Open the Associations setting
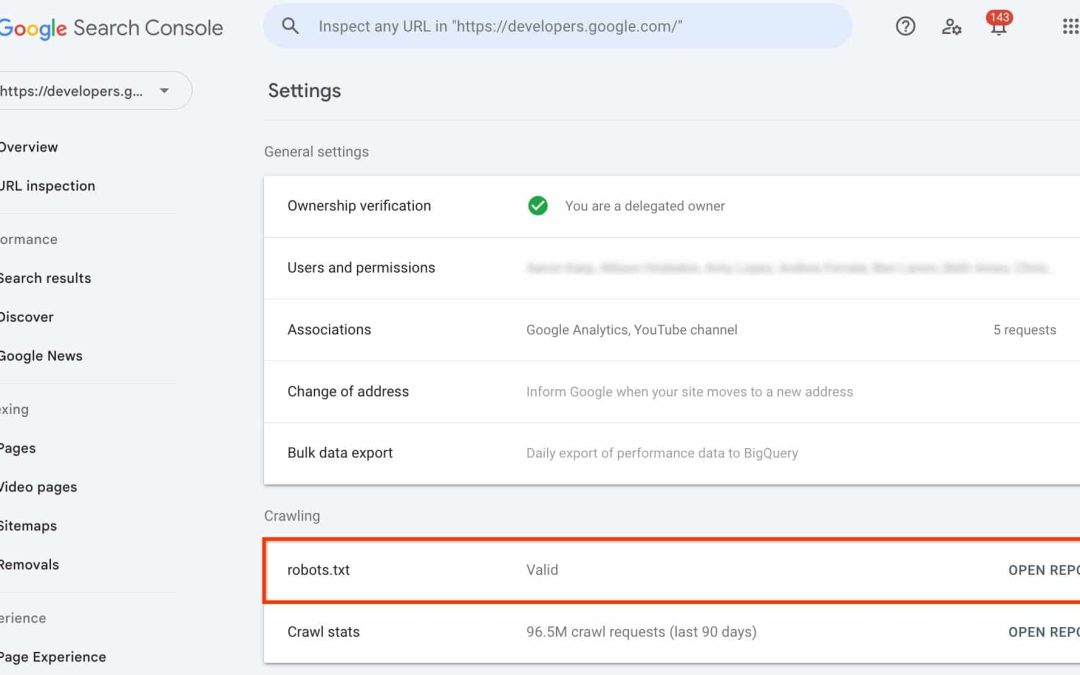 [x=672, y=330]
